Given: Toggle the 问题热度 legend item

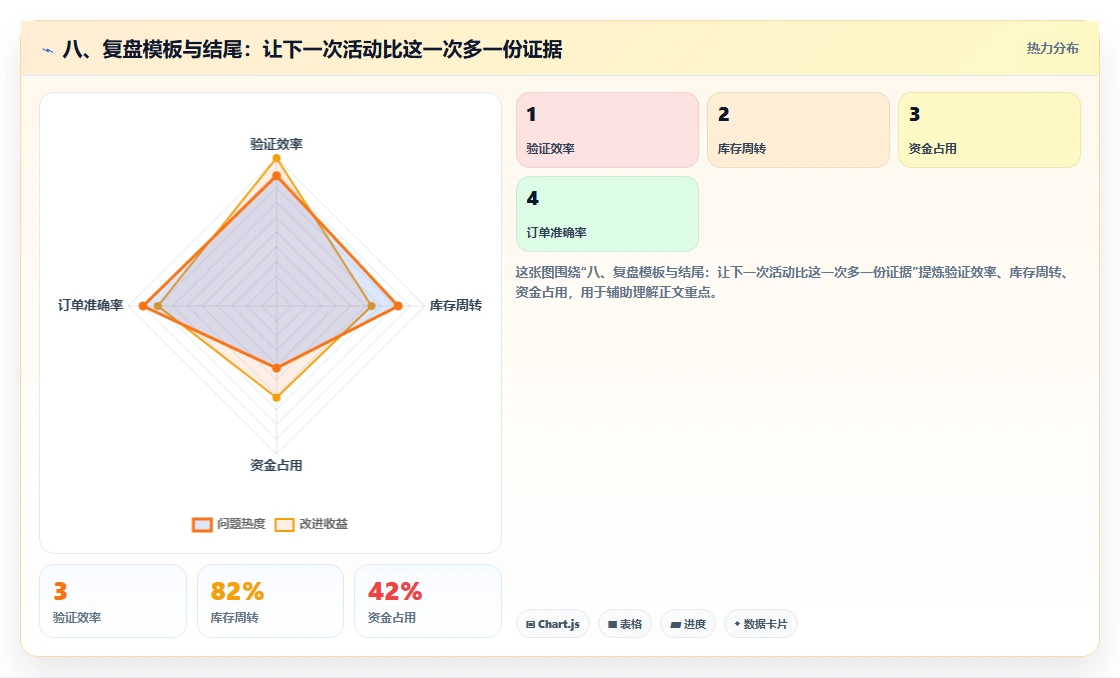Looking at the screenshot, I should 229,524.
